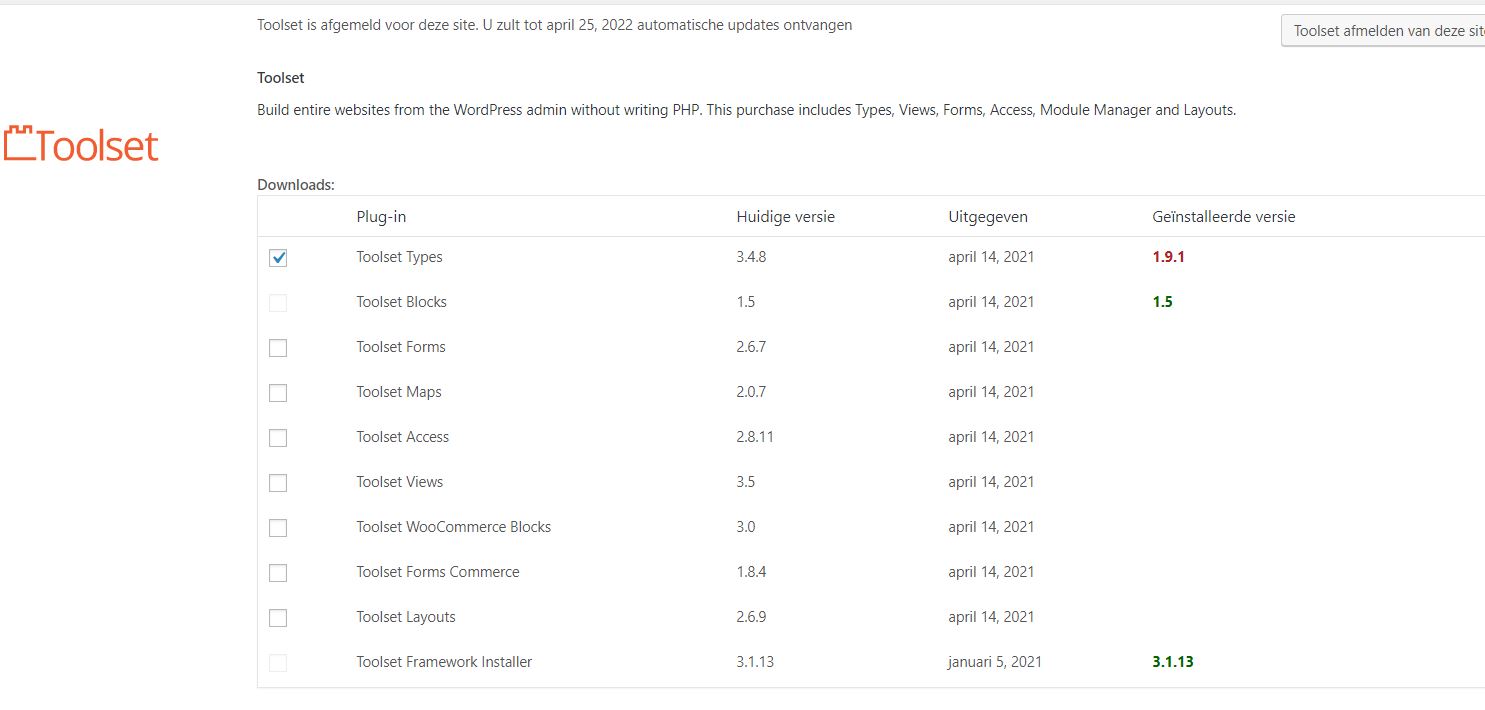Click the Toolset Views plugin name
The height and width of the screenshot is (710, 1485).
click(x=399, y=482)
